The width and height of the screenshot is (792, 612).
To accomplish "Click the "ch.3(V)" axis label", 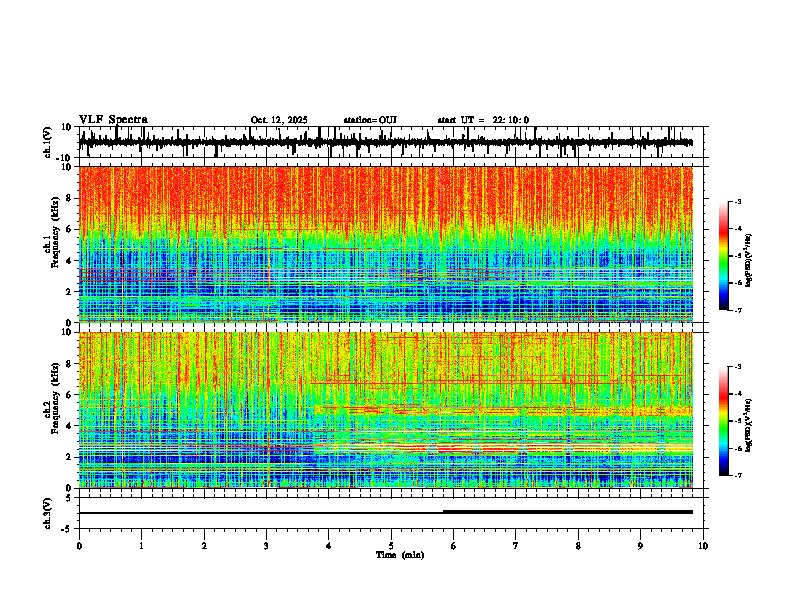I will (48, 513).
